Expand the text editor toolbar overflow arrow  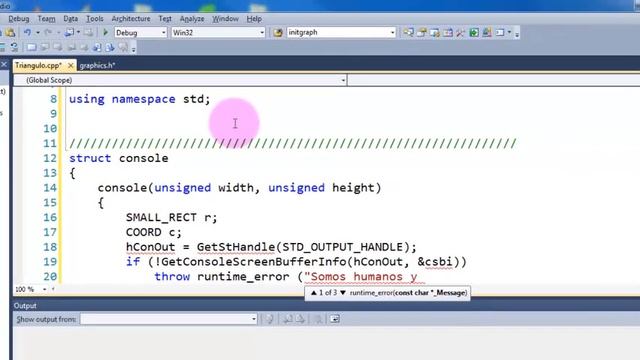click(133, 49)
